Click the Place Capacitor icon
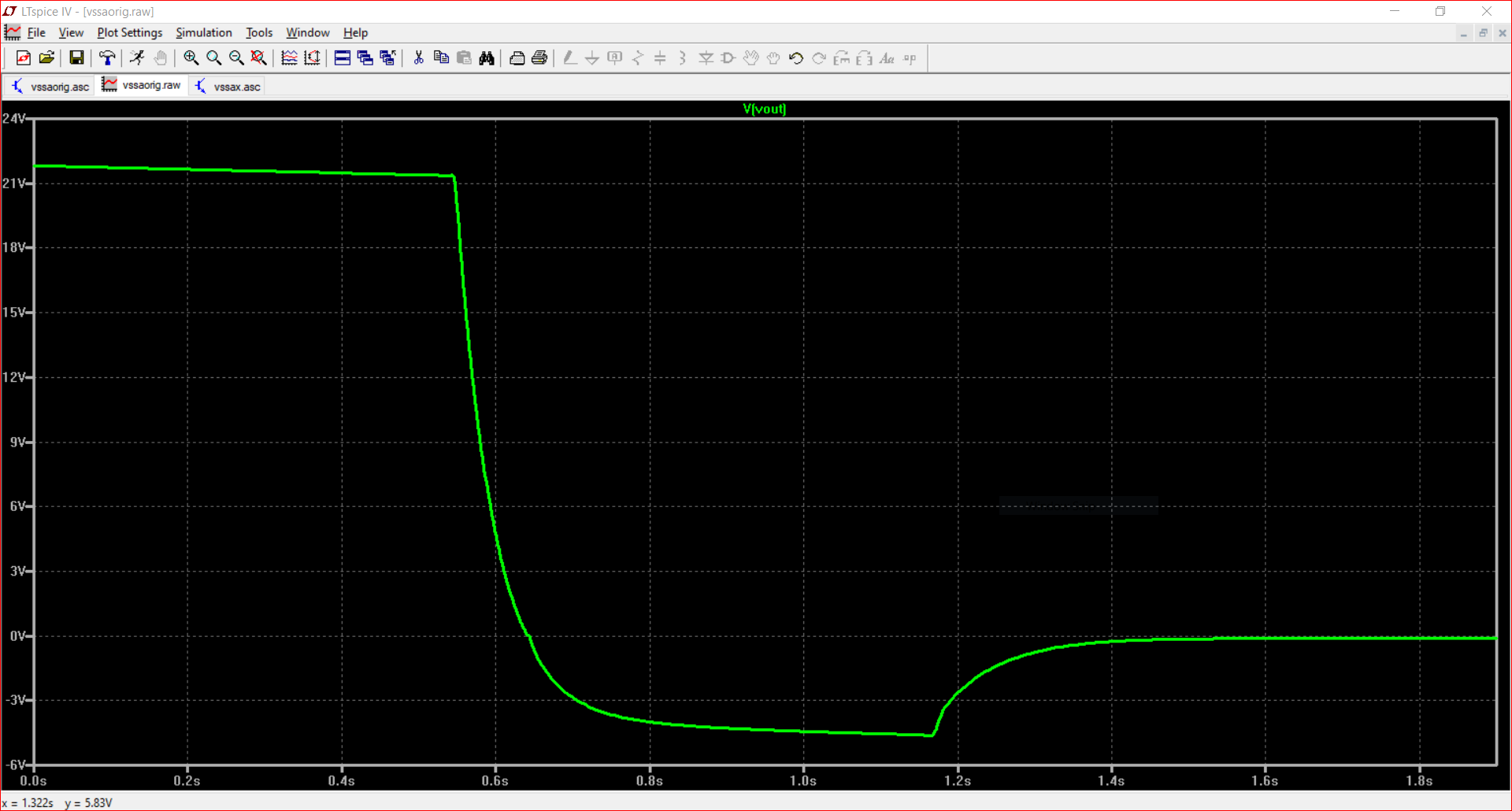The image size is (1512, 811). [x=660, y=58]
